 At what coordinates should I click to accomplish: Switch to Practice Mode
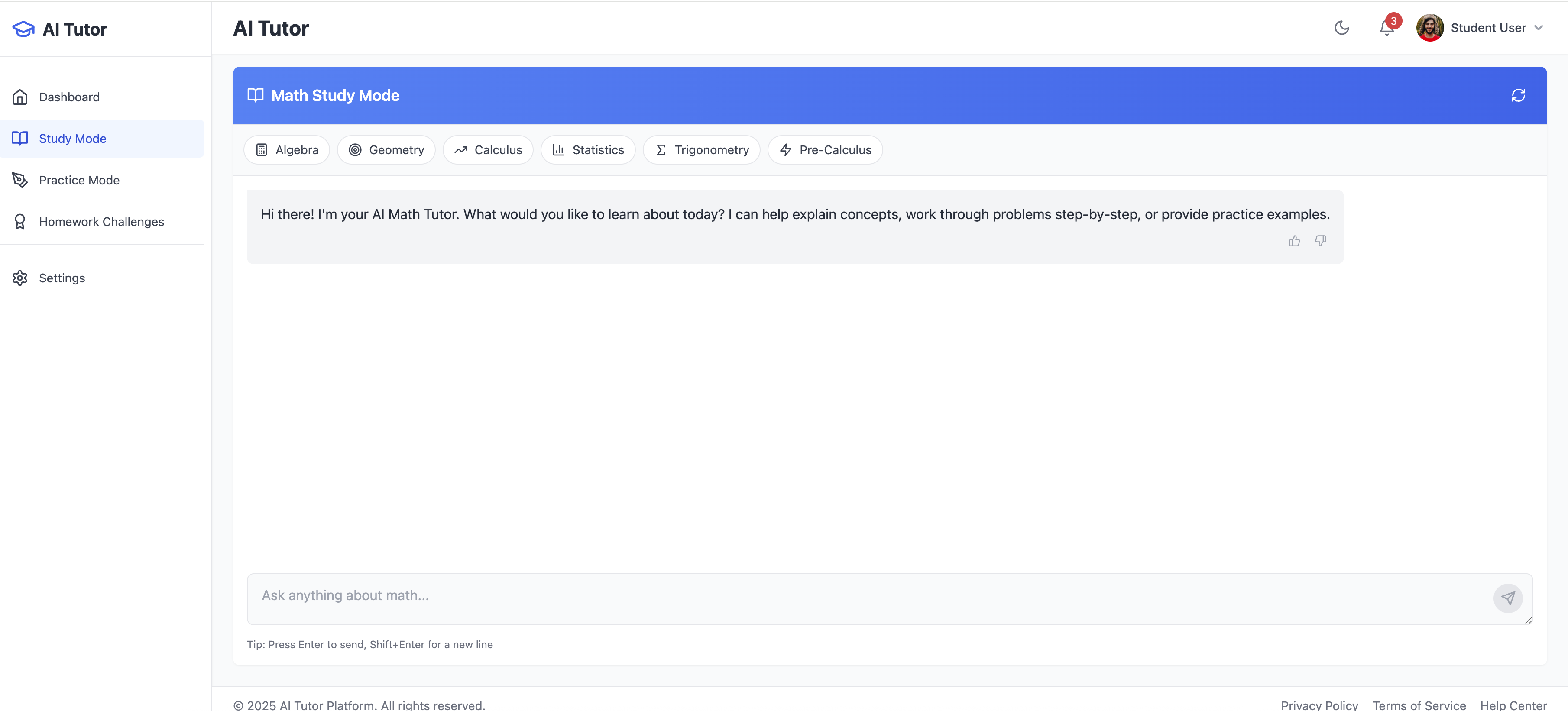pyautogui.click(x=80, y=180)
